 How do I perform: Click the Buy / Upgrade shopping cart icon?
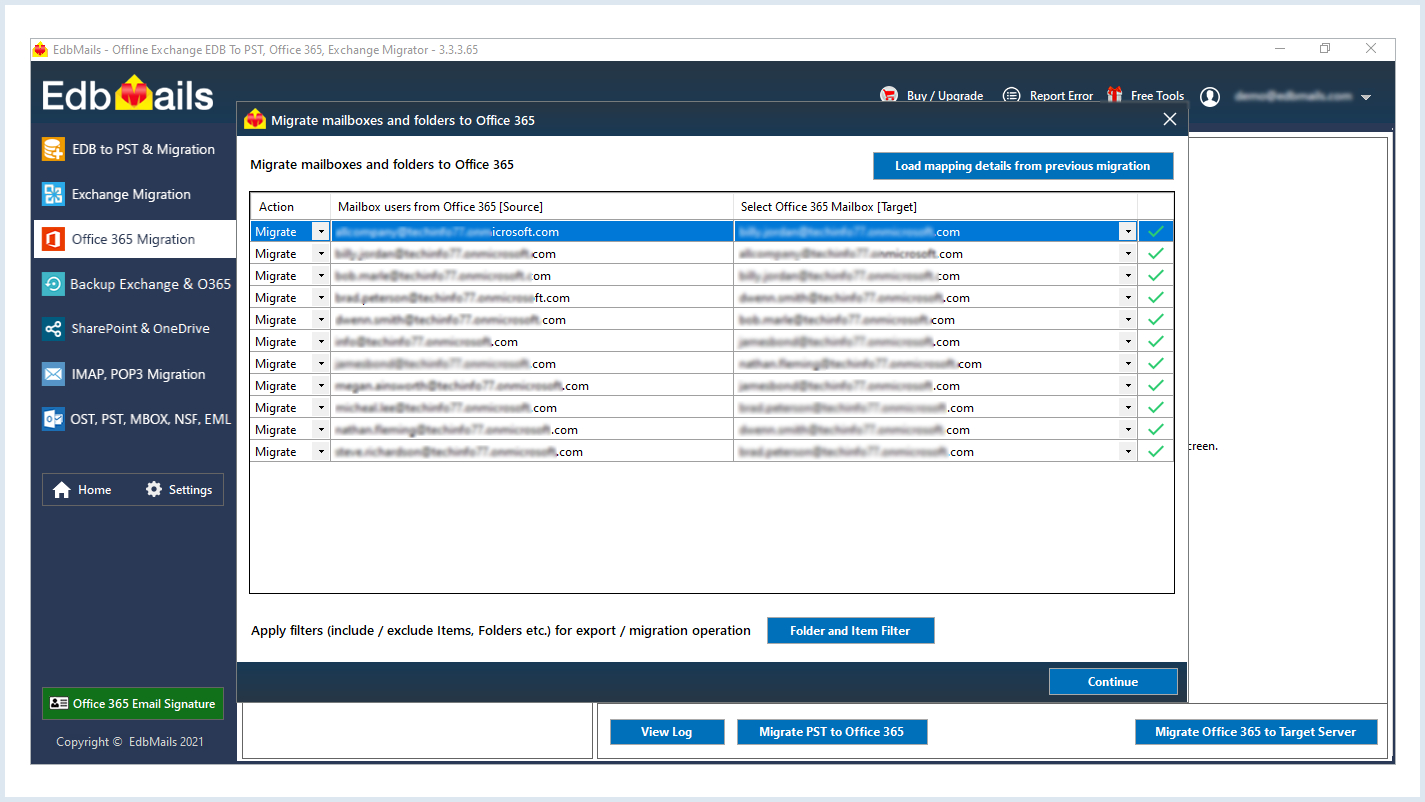889,95
